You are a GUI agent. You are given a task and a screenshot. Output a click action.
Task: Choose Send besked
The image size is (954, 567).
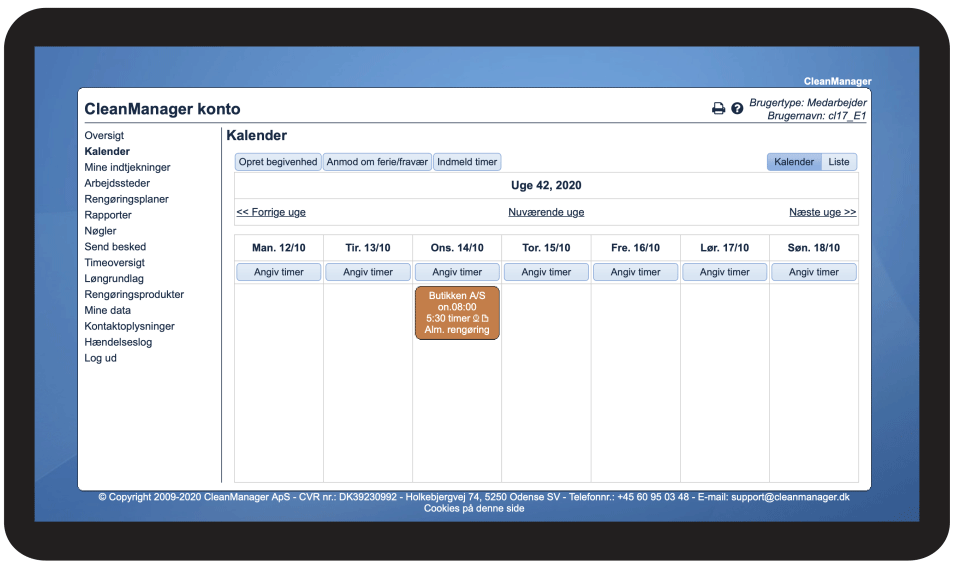[115, 246]
